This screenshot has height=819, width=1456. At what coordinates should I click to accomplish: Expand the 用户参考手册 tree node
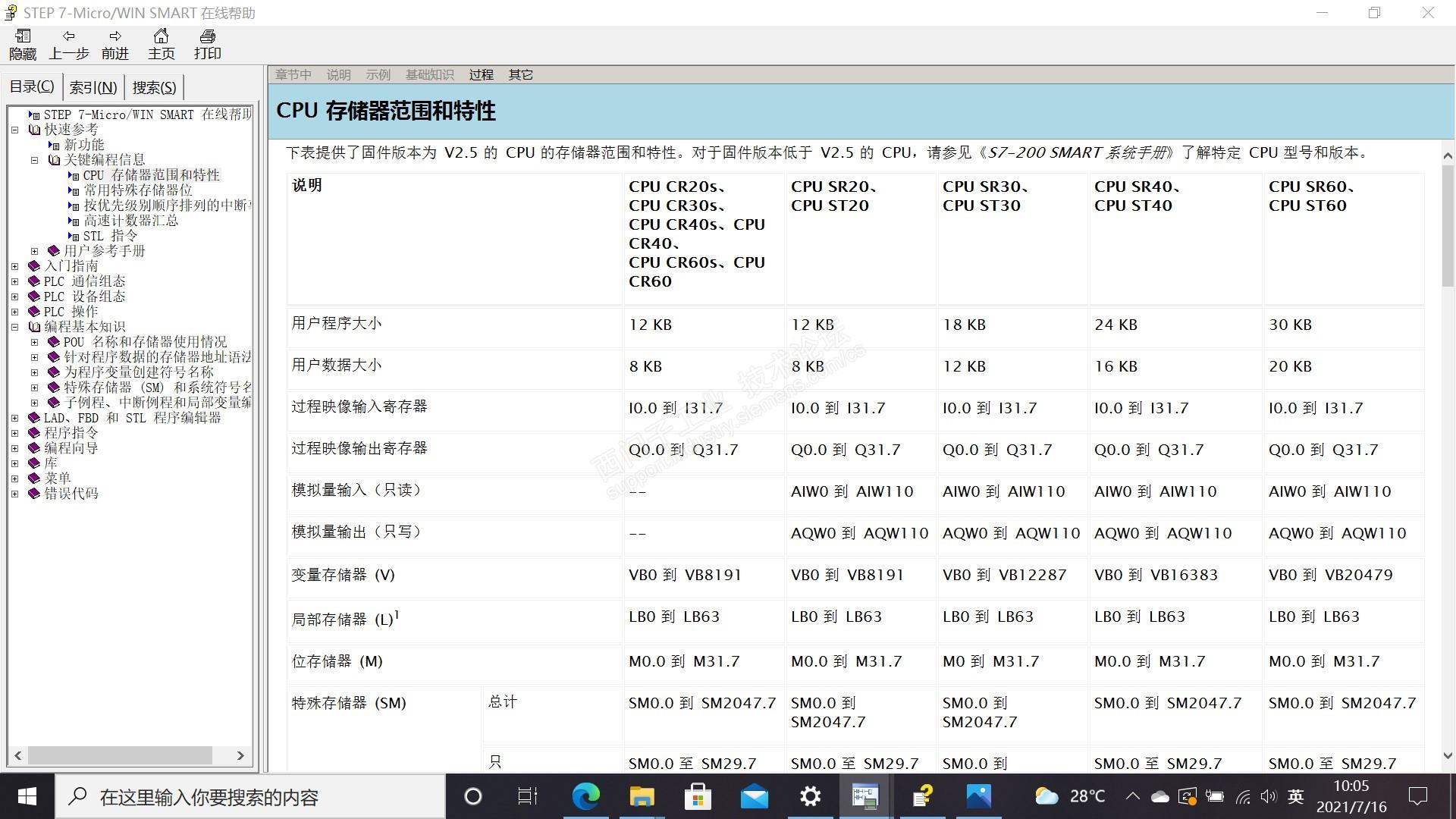(x=34, y=251)
